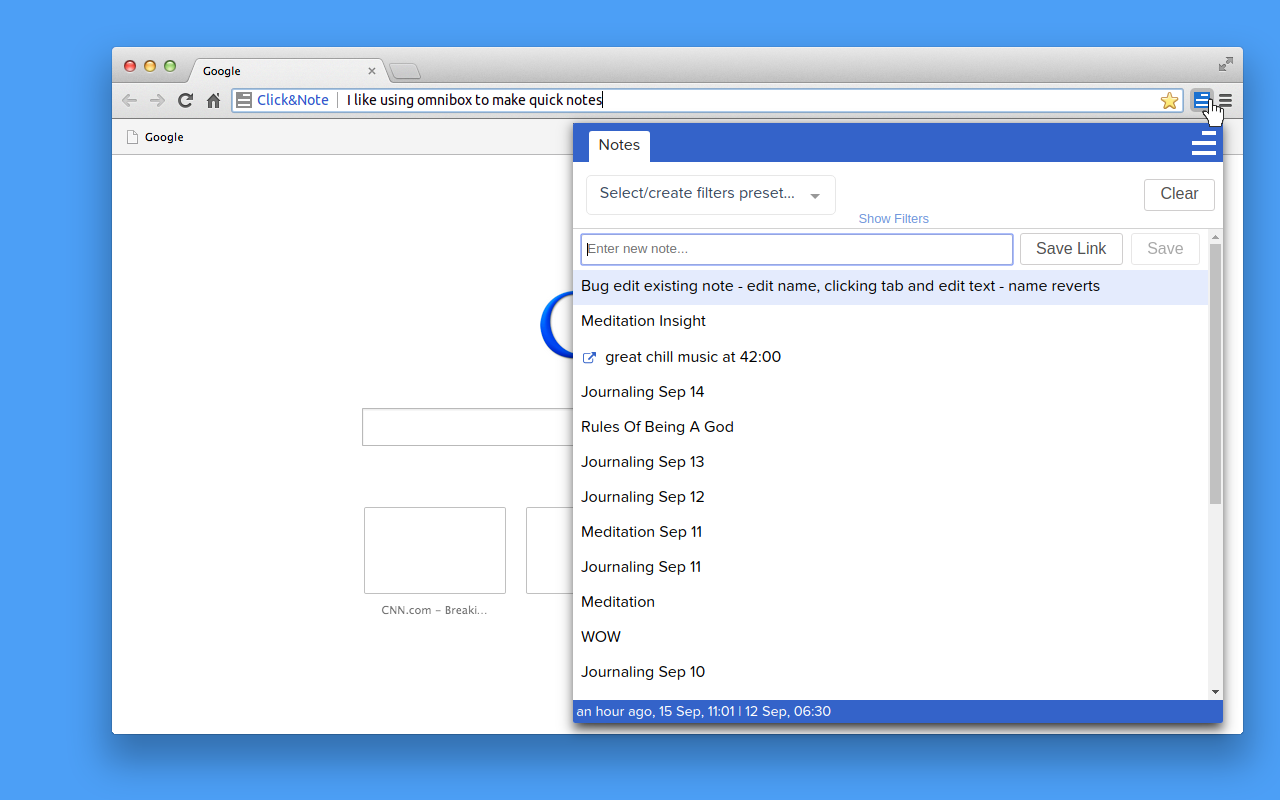
Task: Click the scrollbar down arrow in Notes
Action: coord(1216,692)
